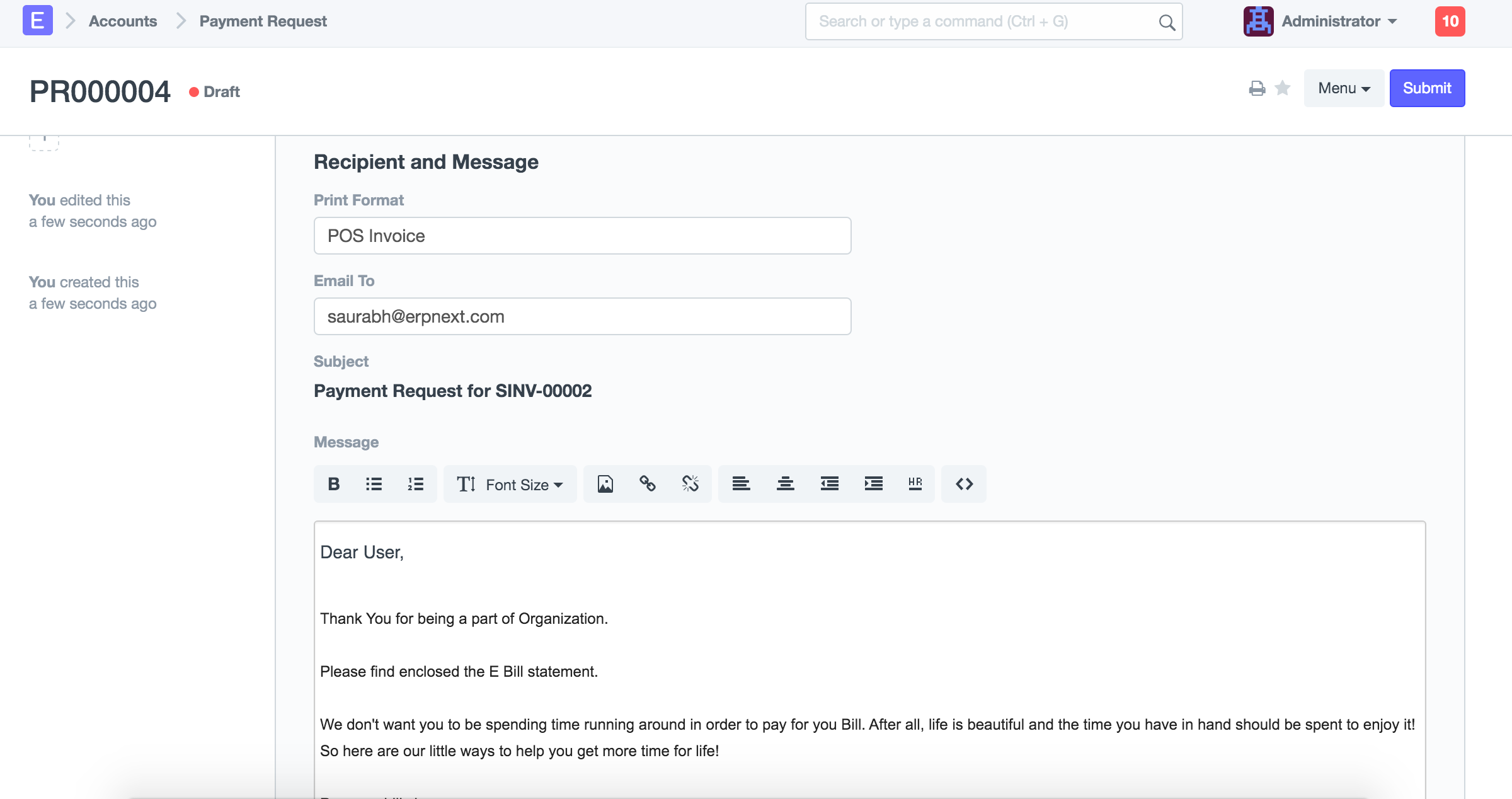1512x799 pixels.
Task: Outdent the message paragraph
Action: tap(829, 484)
